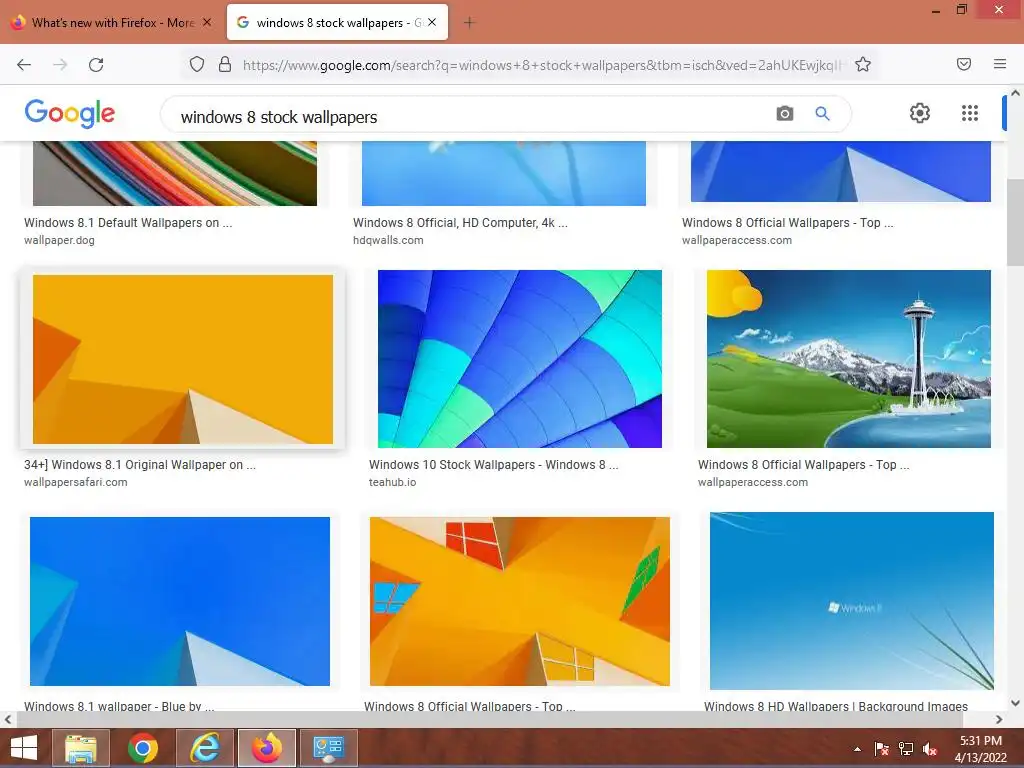Click the hdqwalls.com source text
The height and width of the screenshot is (768, 1024).
[388, 240]
